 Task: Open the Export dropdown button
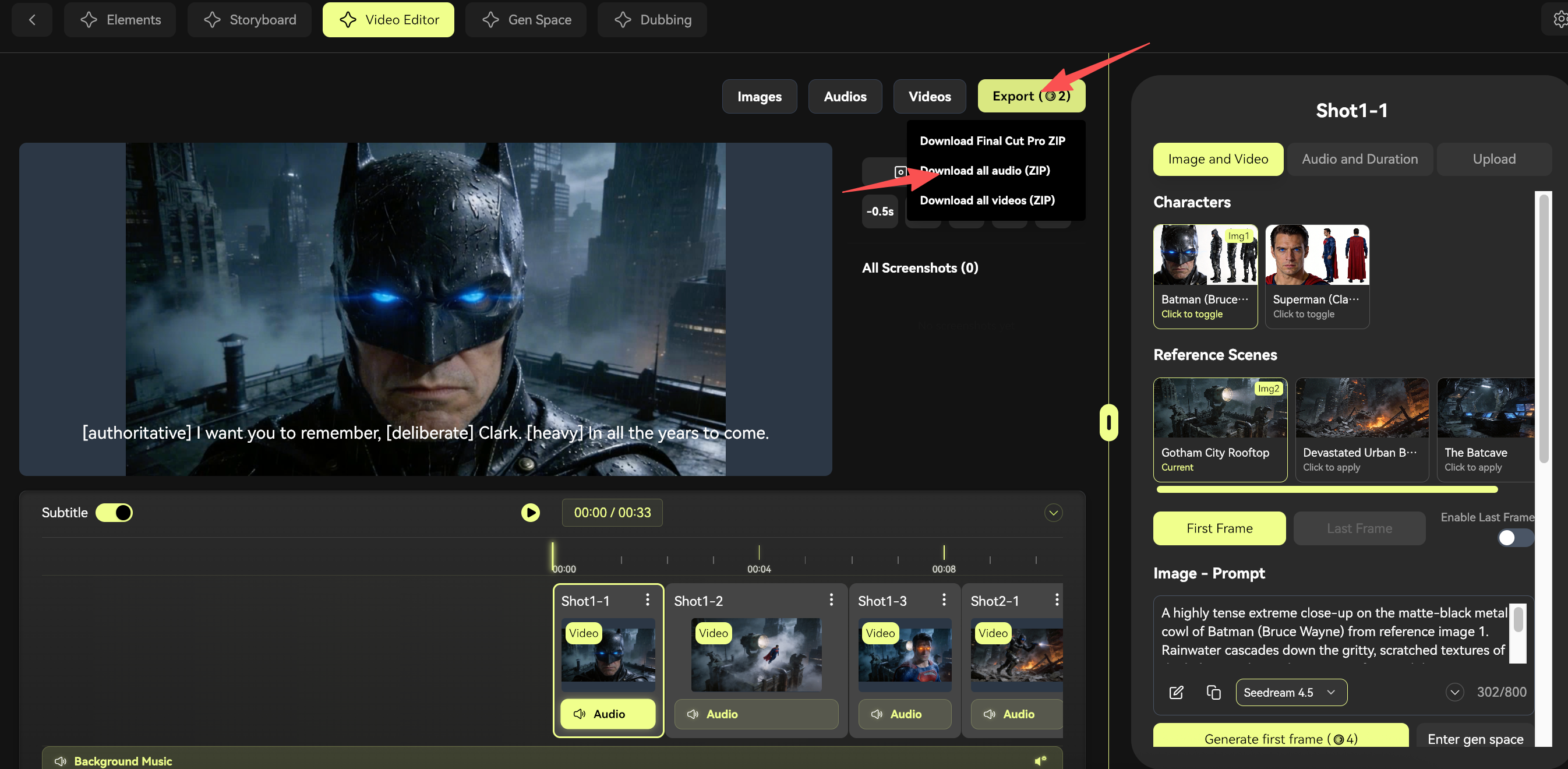[1031, 96]
